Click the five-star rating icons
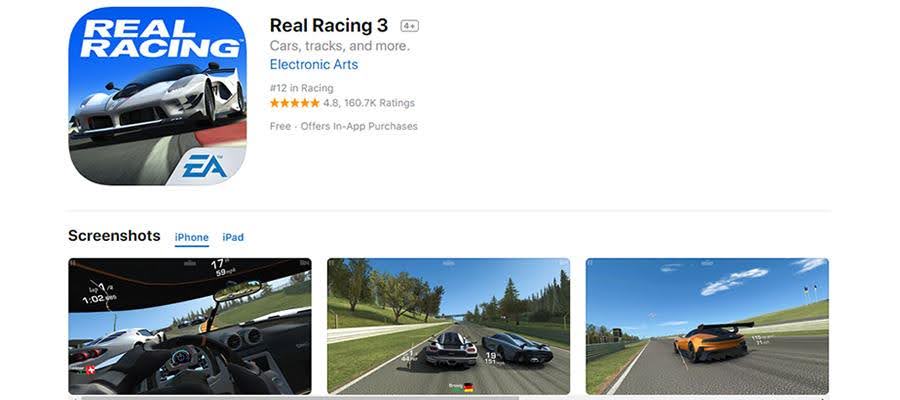The height and width of the screenshot is (400, 900). (x=294, y=103)
